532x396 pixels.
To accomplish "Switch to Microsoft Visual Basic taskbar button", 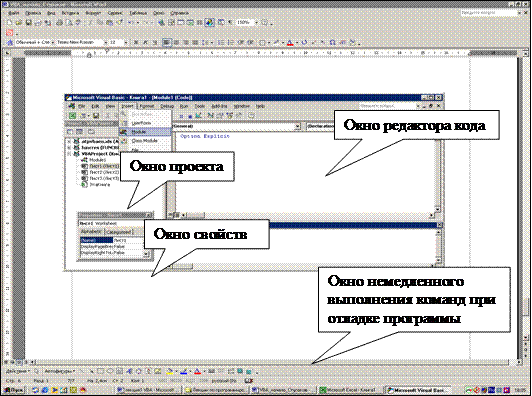I will [x=419, y=390].
